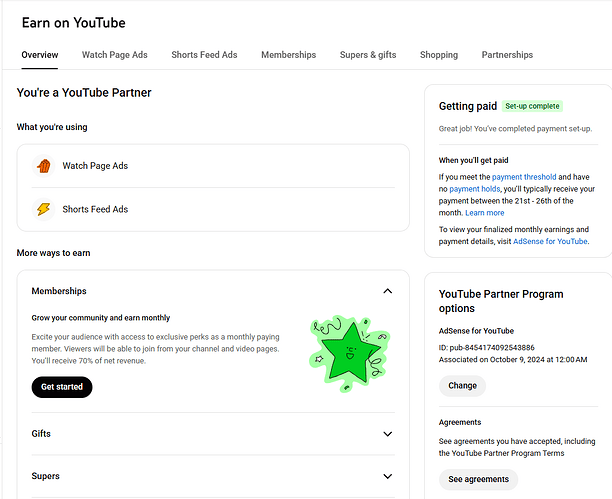The height and width of the screenshot is (499, 612).
Task: Click the Watch Page Ads popcorn icon
Action: pyautogui.click(x=43, y=166)
